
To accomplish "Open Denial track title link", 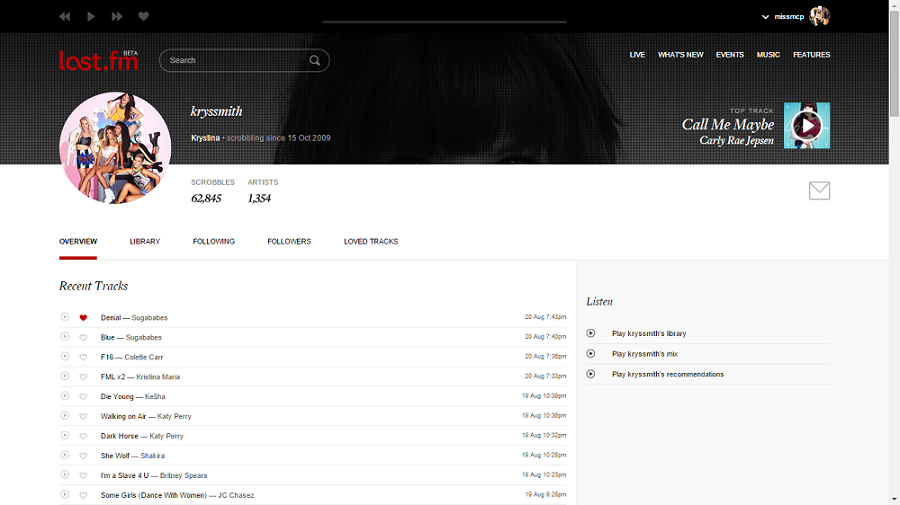I will click(111, 317).
